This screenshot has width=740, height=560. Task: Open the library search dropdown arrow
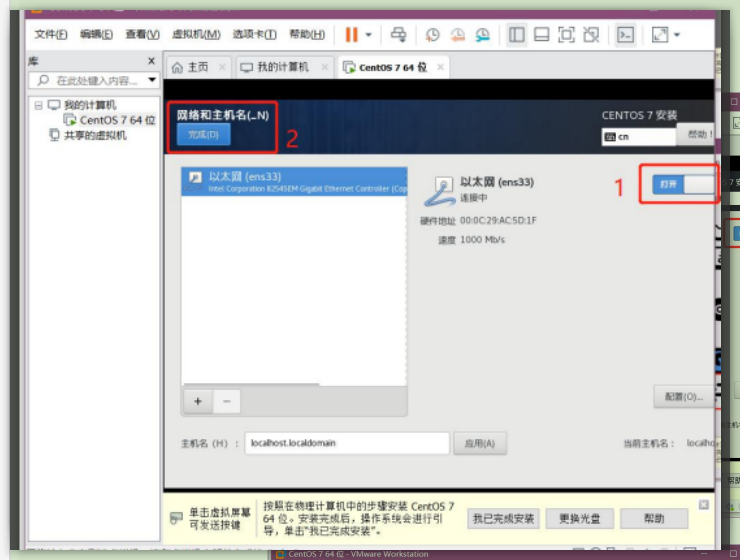click(x=152, y=80)
